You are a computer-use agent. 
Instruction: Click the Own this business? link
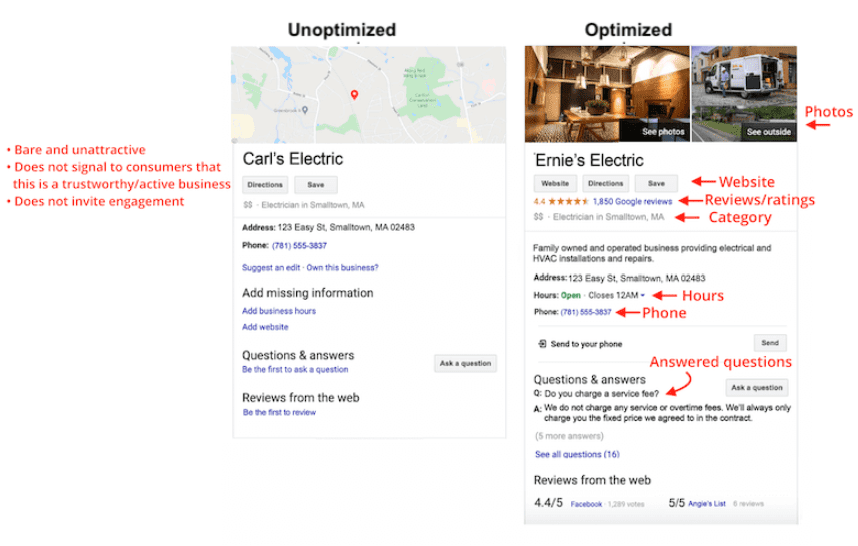click(342, 267)
